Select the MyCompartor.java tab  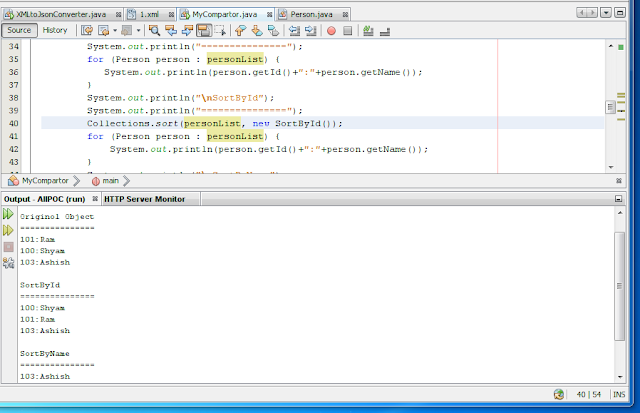pyautogui.click(x=224, y=14)
